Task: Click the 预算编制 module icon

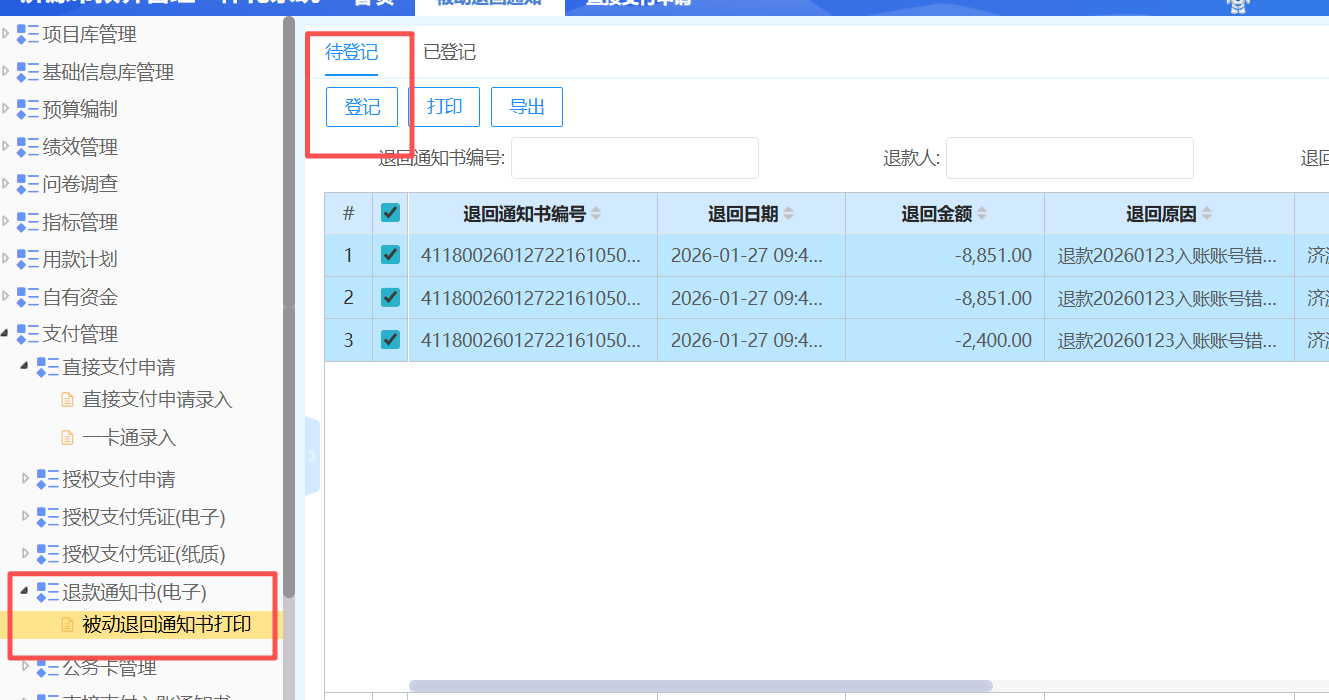Action: click(x=28, y=110)
